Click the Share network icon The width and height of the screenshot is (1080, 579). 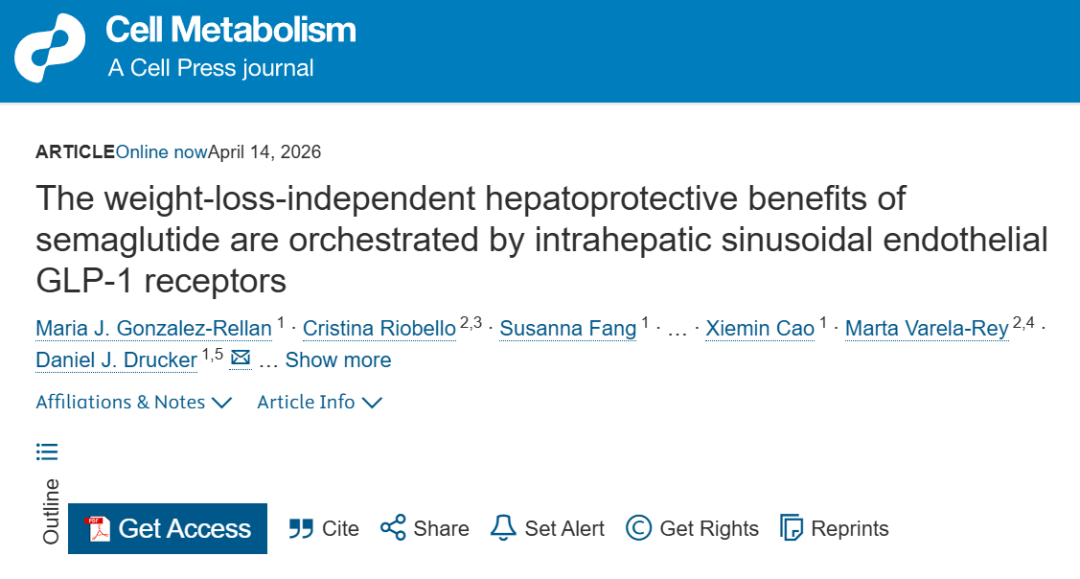point(393,528)
